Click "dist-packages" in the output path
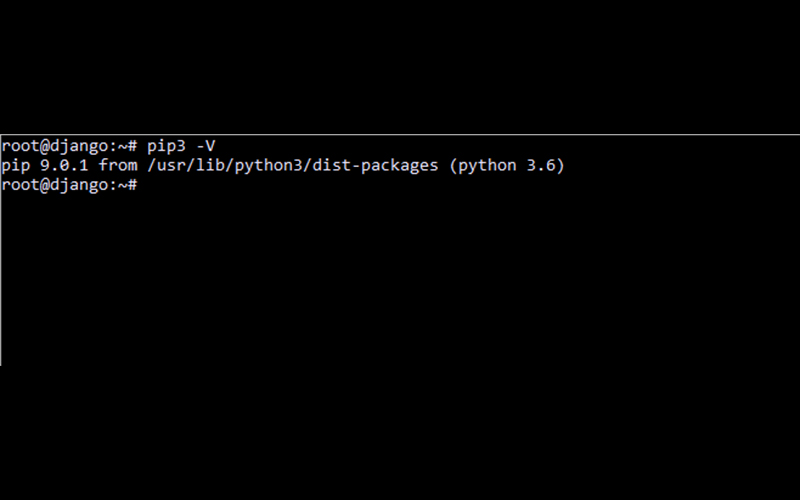Viewport: 800px width, 500px height. point(376,165)
